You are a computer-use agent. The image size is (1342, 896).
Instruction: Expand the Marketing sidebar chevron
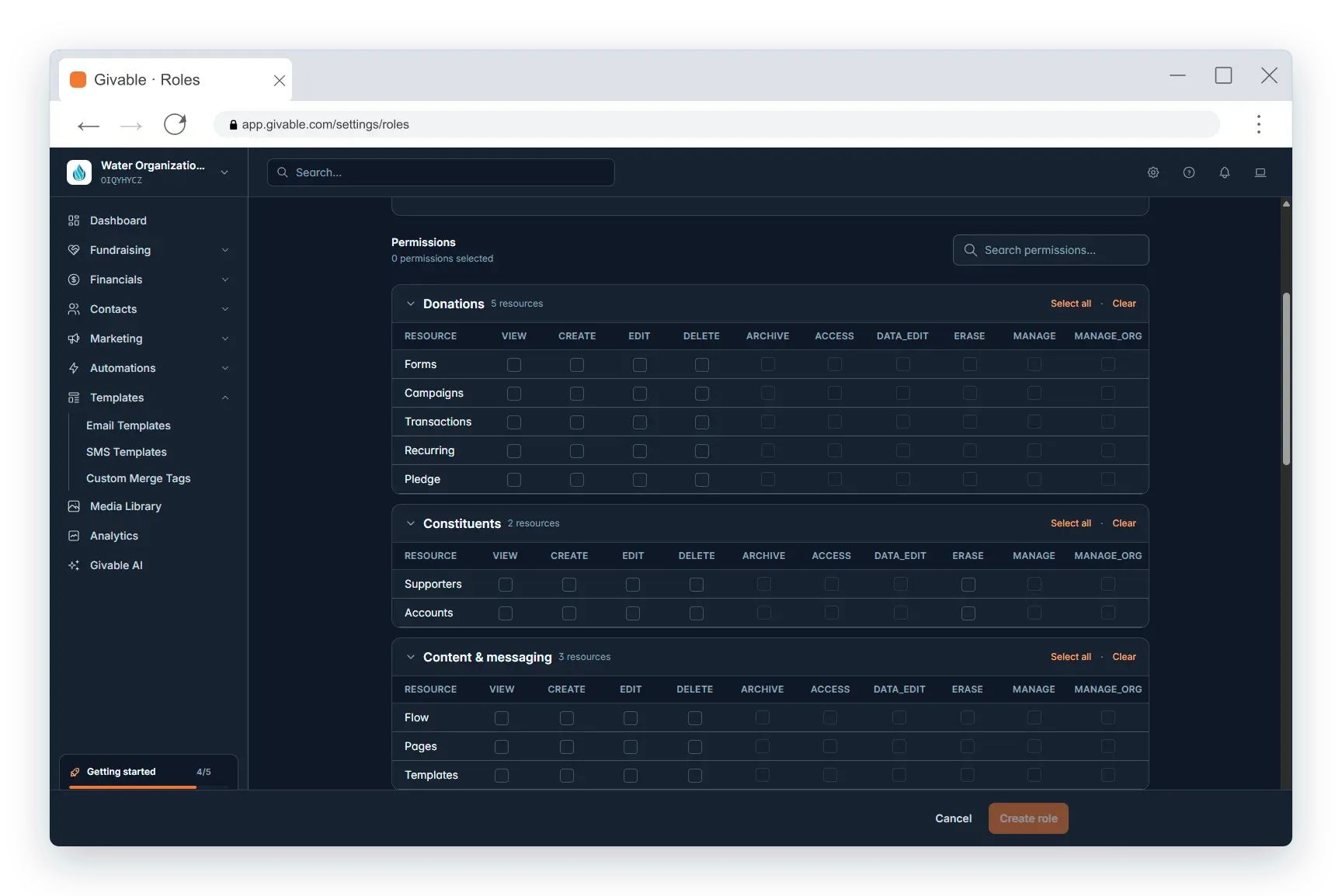pyautogui.click(x=225, y=339)
